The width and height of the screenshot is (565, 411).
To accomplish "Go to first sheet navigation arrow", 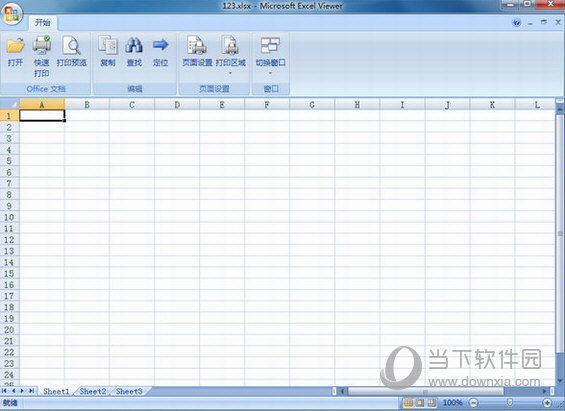I will [x=4, y=391].
